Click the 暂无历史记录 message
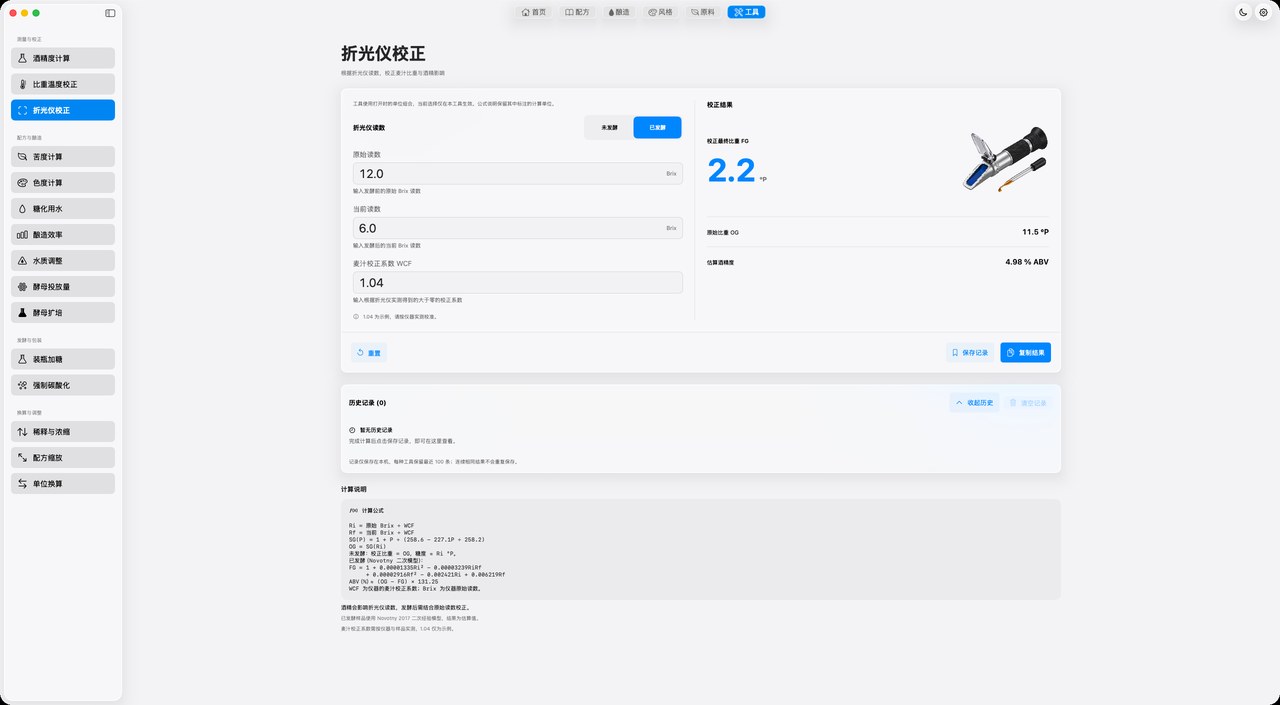The image size is (1280, 705). coord(376,430)
